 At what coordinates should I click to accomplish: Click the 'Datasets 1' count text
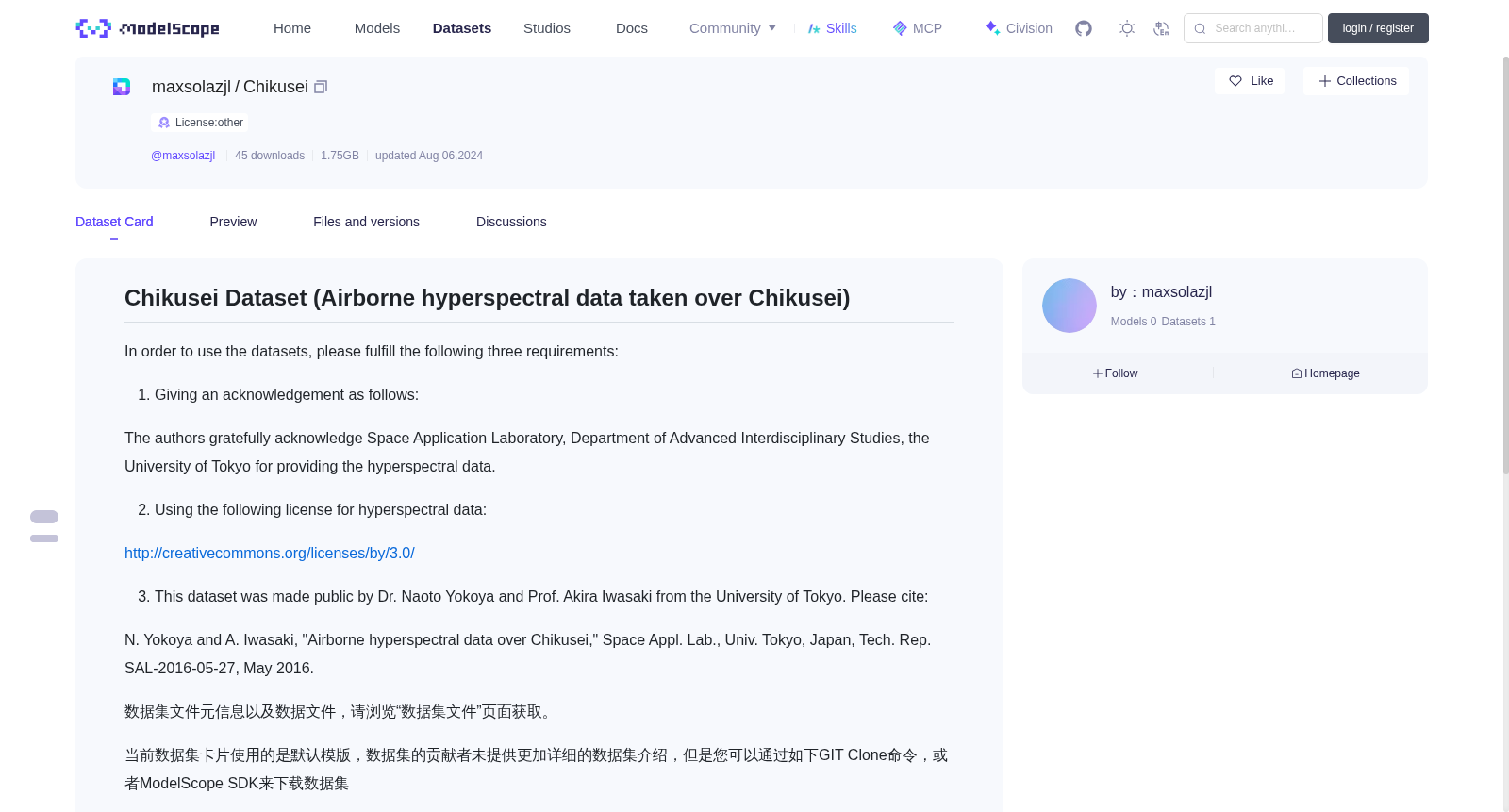(x=1188, y=322)
